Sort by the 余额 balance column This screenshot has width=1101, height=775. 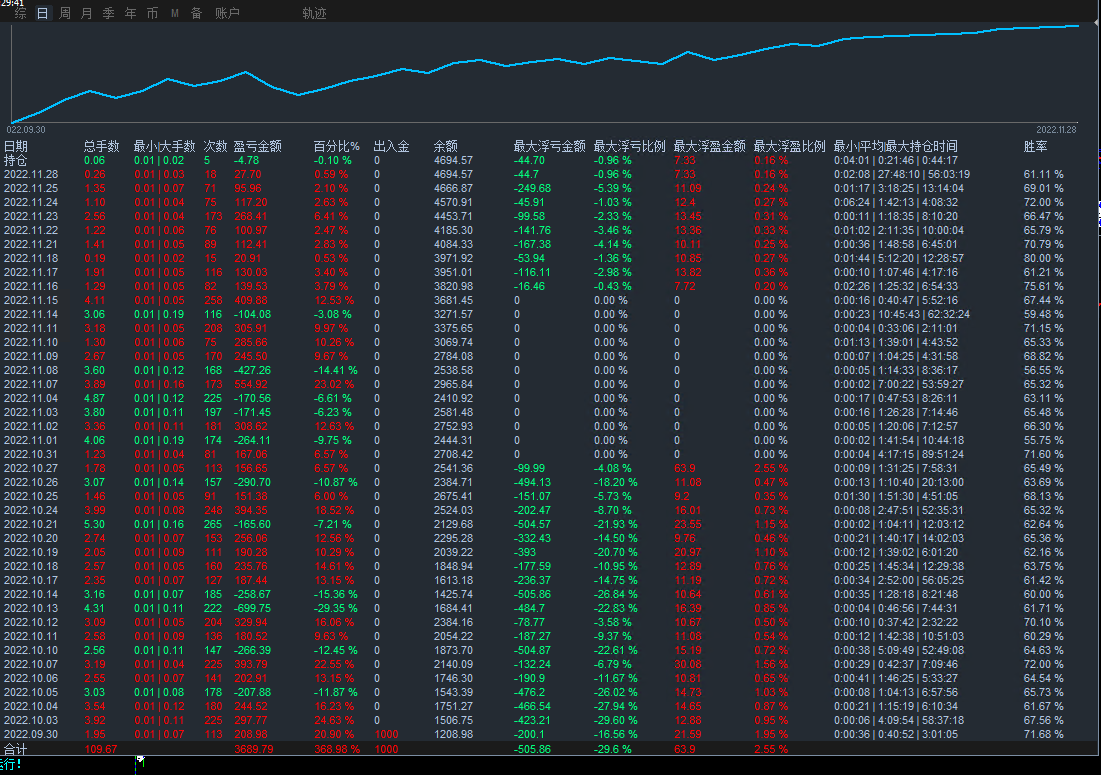[x=446, y=146]
